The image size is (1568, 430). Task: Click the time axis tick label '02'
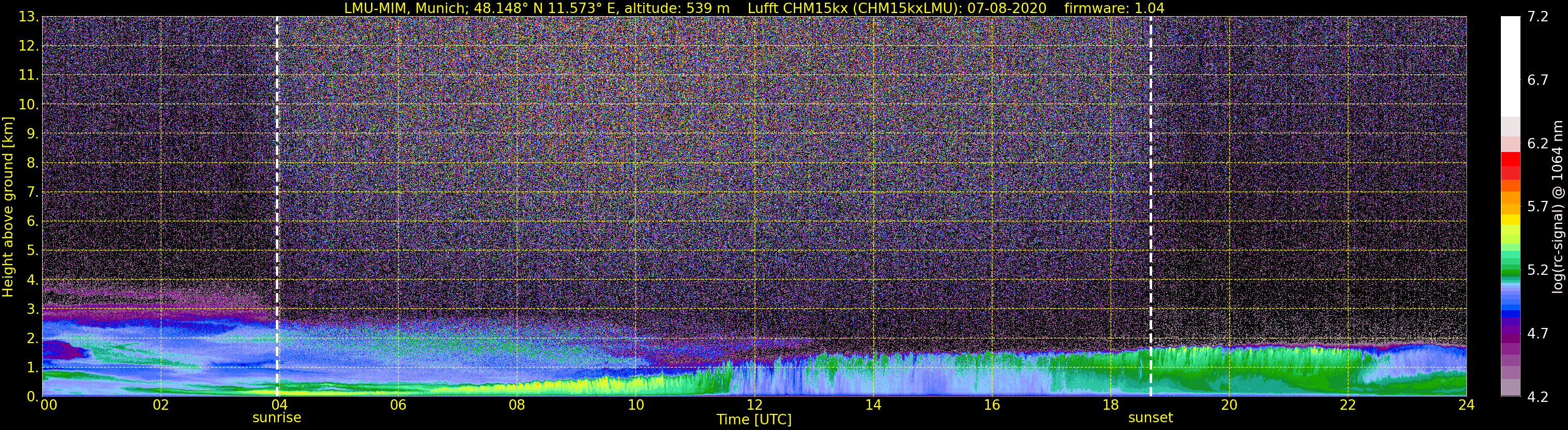coord(161,405)
